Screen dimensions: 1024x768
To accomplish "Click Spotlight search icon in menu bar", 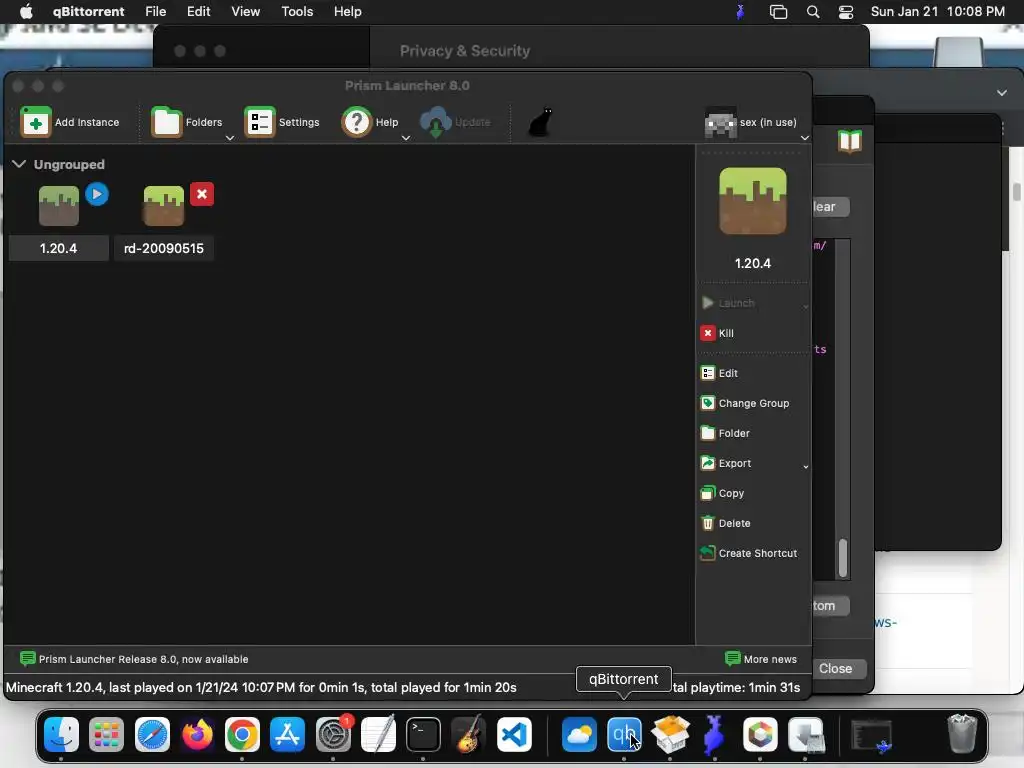I will [x=813, y=12].
